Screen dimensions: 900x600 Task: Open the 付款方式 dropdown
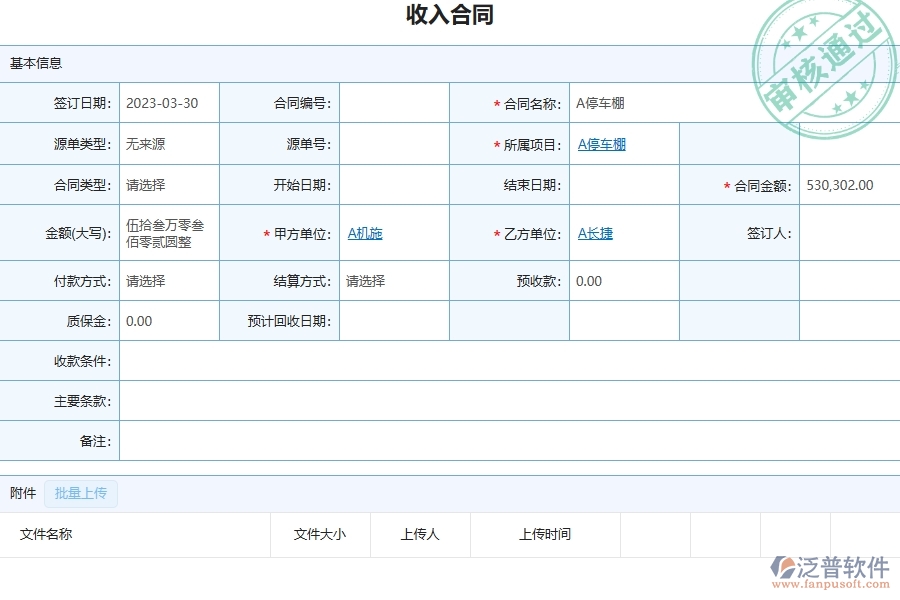point(165,281)
